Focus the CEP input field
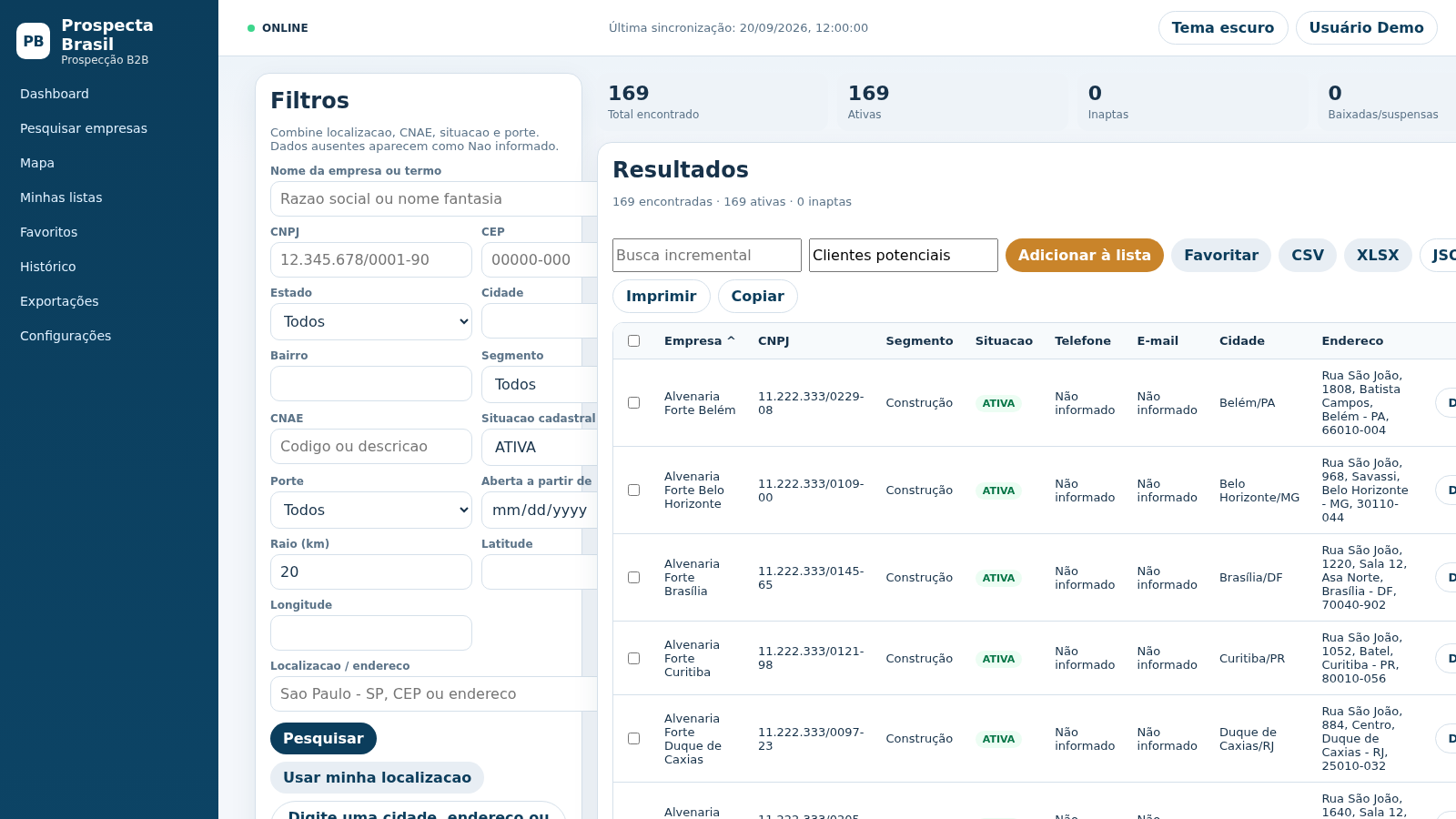1456x819 pixels. coord(539,259)
